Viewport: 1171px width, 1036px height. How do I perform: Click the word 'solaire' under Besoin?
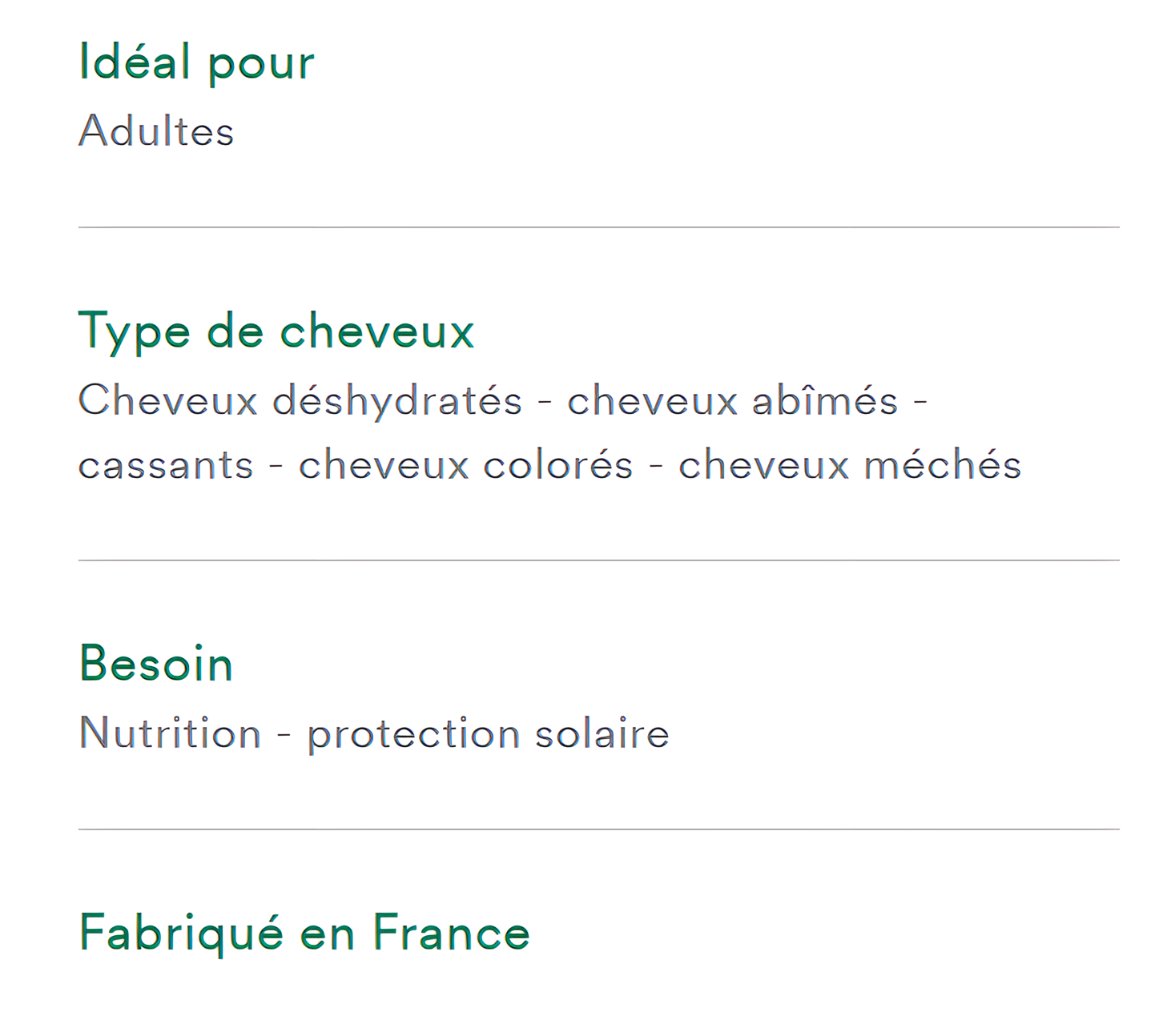coord(602,733)
